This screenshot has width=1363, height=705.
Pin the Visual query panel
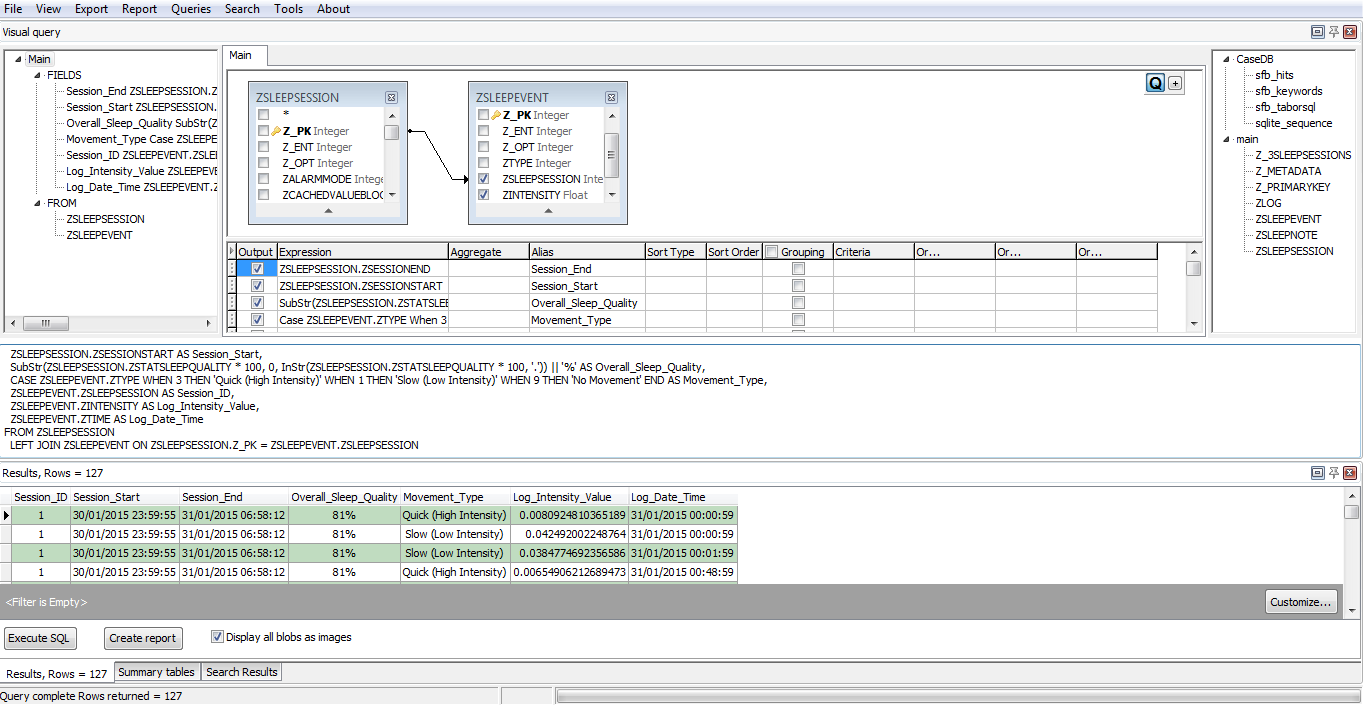[x=1333, y=32]
